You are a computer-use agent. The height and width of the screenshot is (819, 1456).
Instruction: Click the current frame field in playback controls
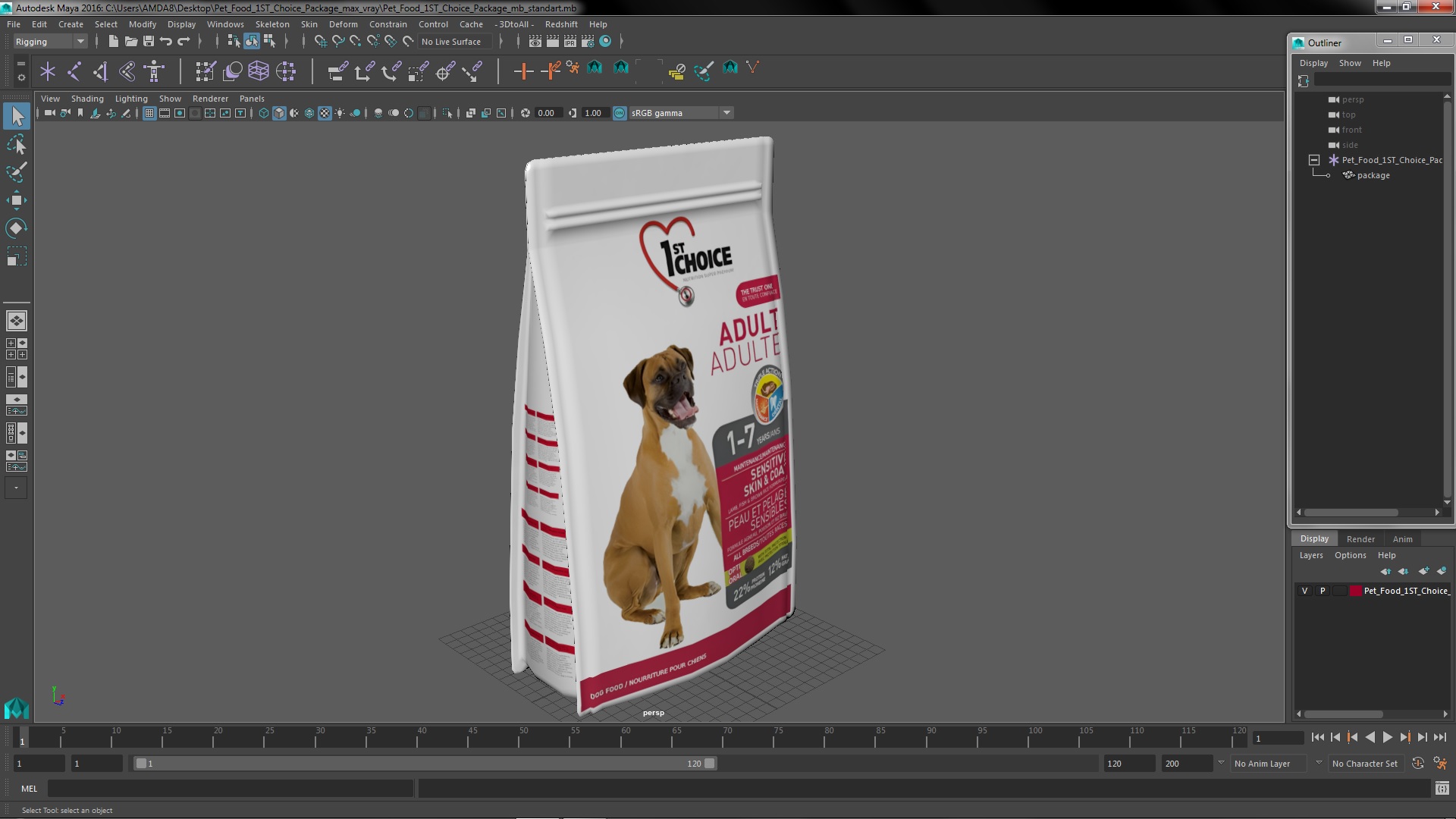(1277, 738)
